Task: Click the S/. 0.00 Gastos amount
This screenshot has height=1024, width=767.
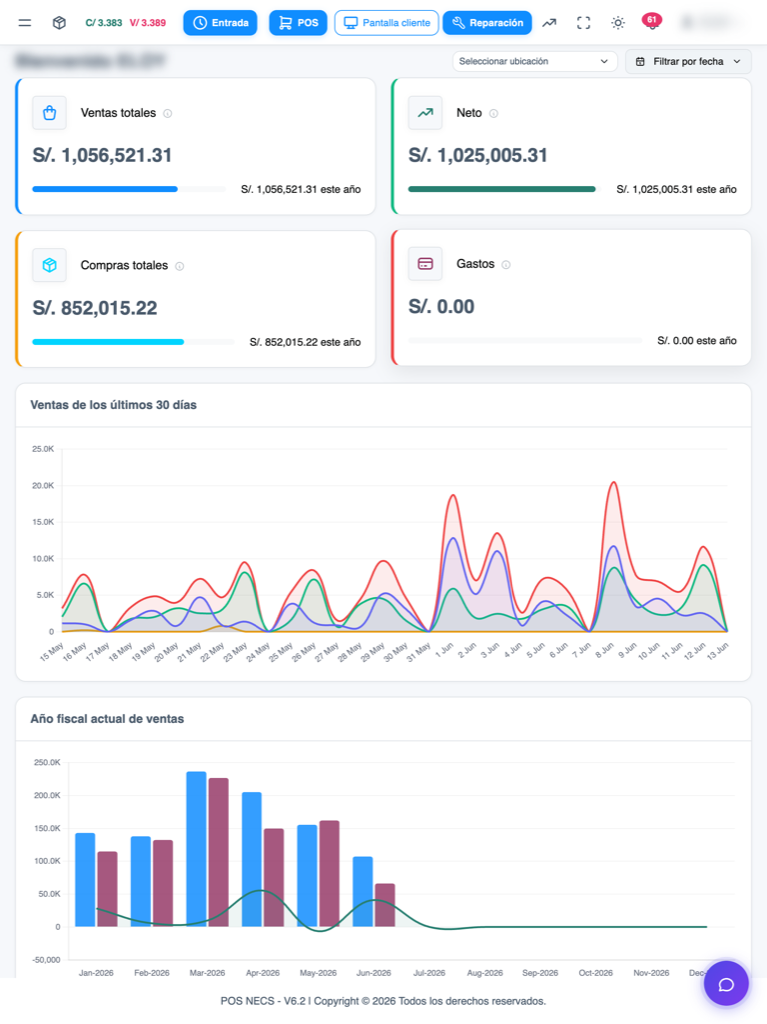Action: [442, 306]
